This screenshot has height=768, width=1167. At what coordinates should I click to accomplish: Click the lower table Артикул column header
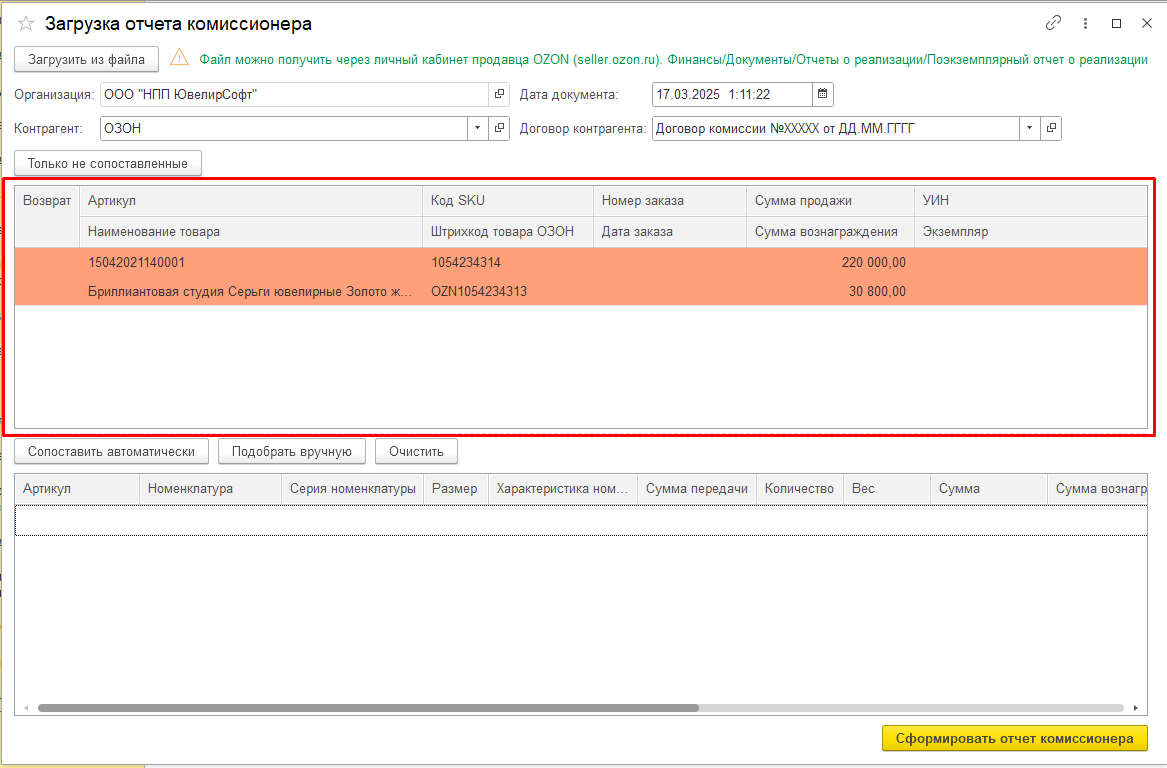click(x=77, y=489)
